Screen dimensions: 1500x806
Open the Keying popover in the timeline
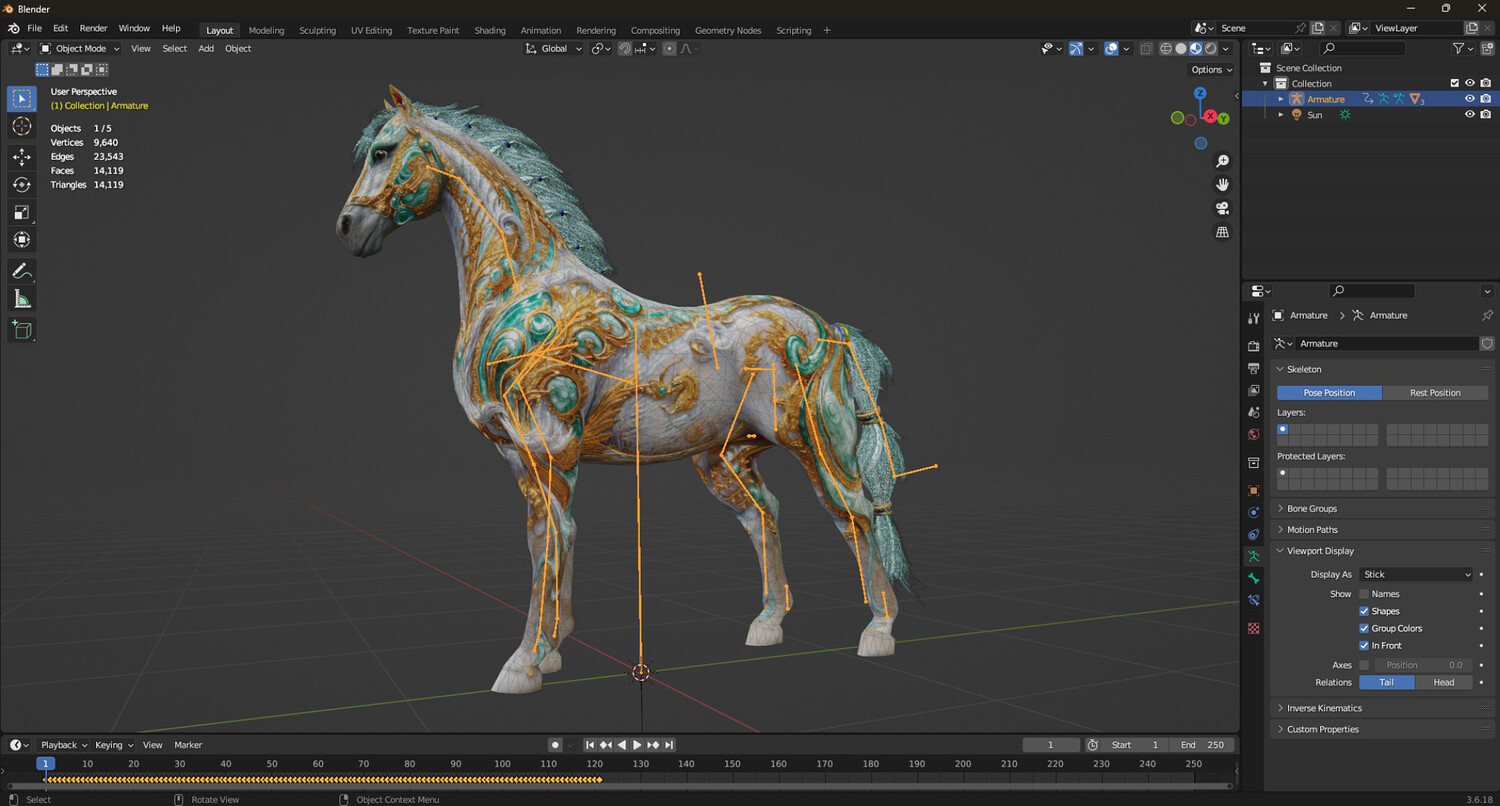point(113,745)
